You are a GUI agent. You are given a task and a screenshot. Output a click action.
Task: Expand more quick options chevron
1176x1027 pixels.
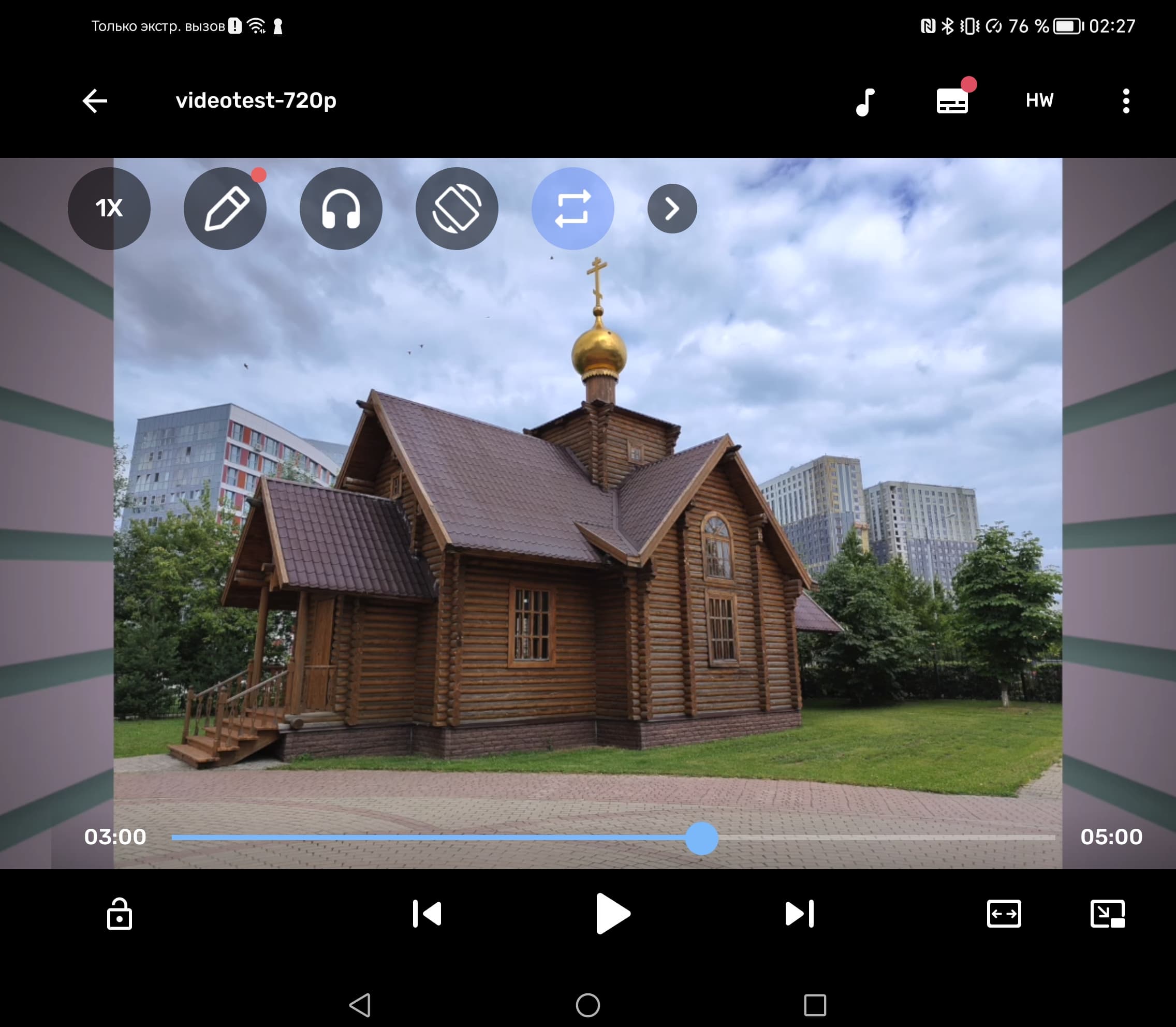pos(672,208)
